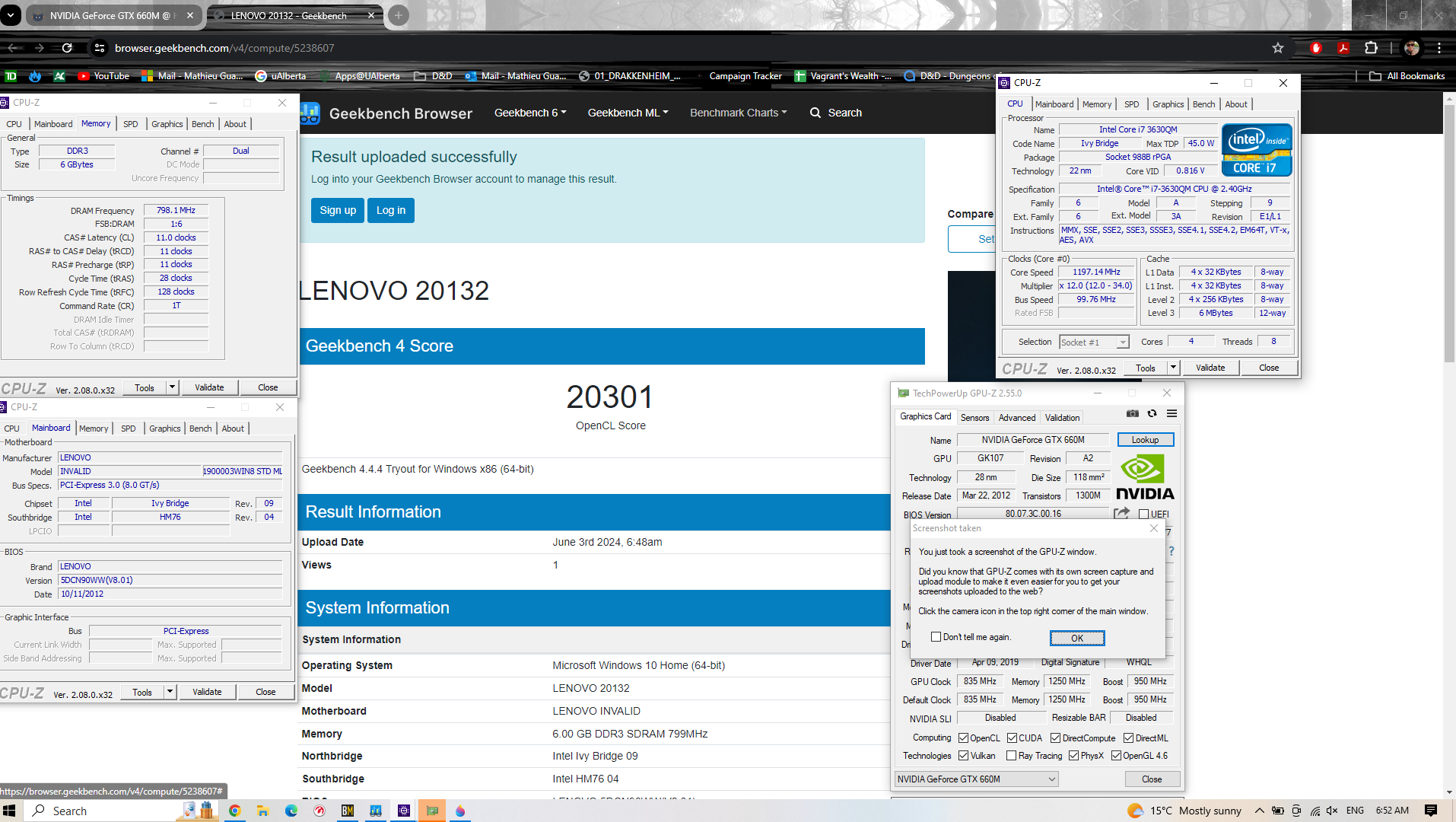Click the Log in button
The width and height of the screenshot is (1456, 822).
point(391,210)
